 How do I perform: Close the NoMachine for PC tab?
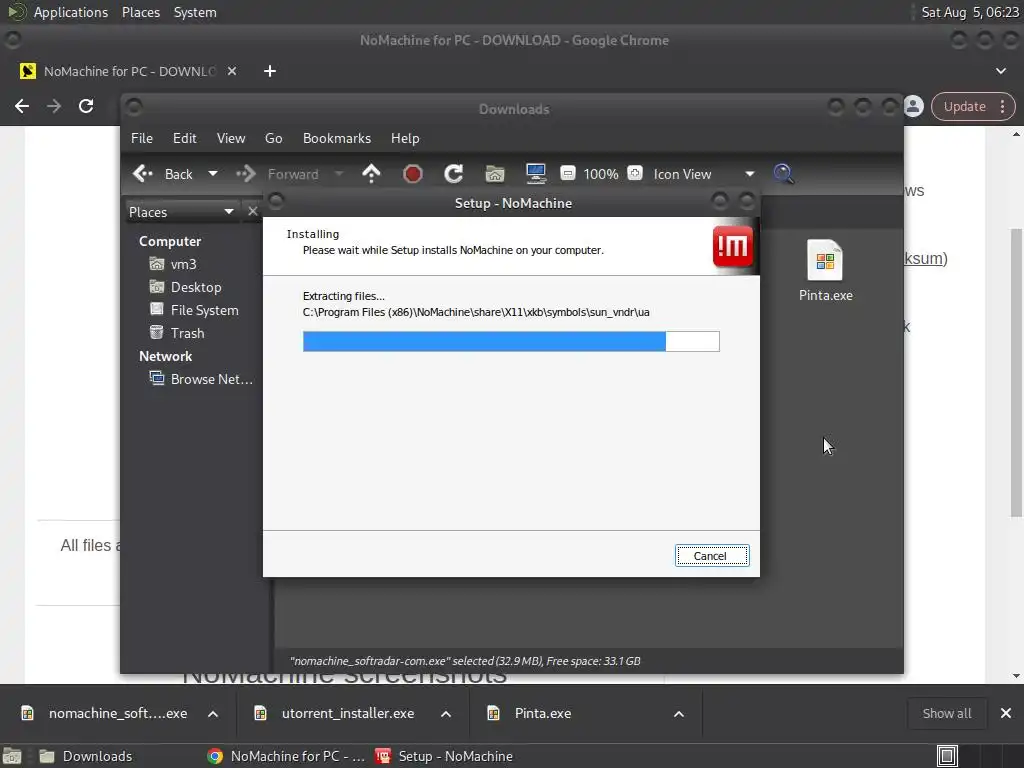point(232,71)
